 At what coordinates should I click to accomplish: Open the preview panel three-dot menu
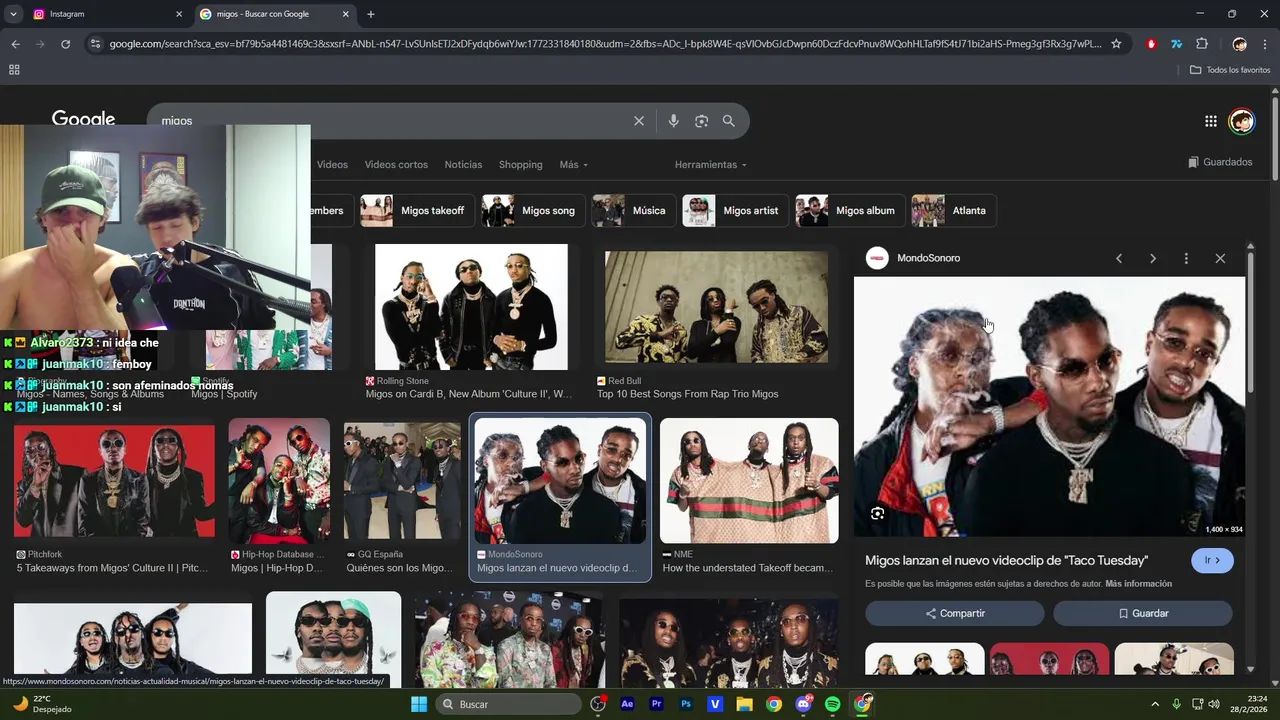click(x=1186, y=258)
